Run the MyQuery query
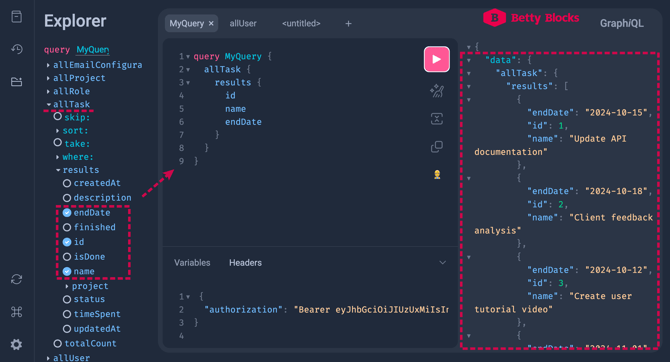This screenshot has height=362, width=670. pyautogui.click(x=436, y=59)
